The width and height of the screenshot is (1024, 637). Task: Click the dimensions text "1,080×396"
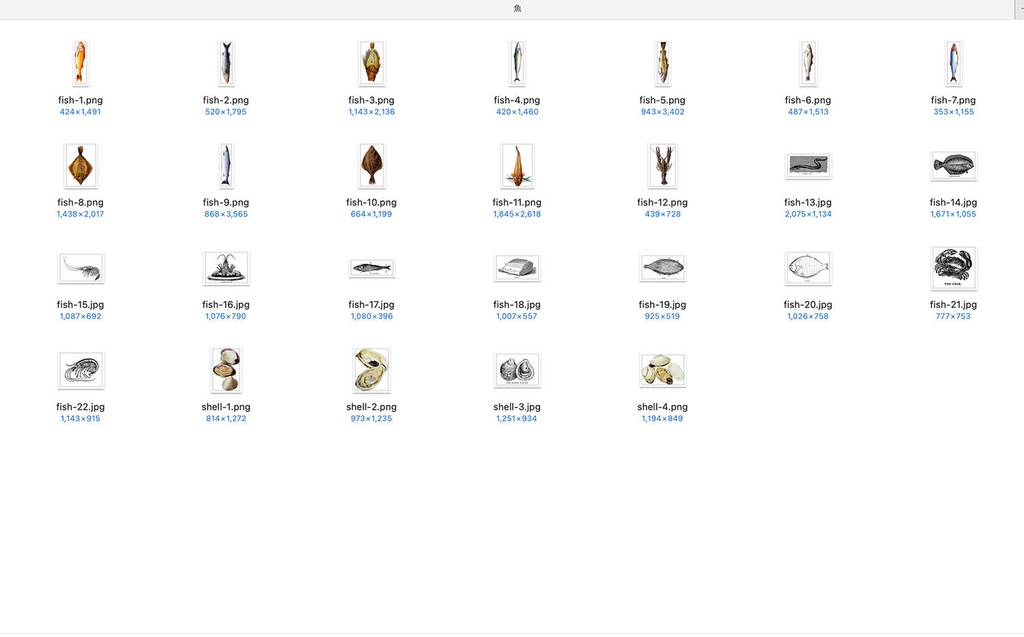pyautogui.click(x=372, y=316)
